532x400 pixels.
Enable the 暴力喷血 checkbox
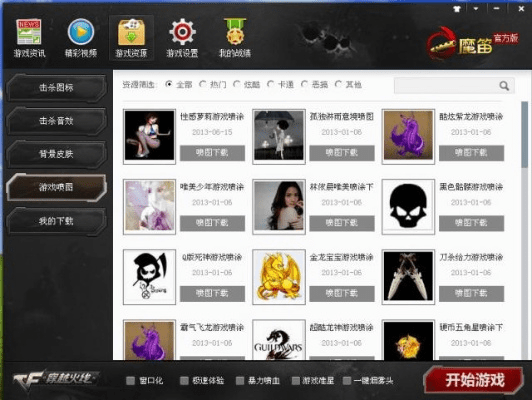(240, 381)
